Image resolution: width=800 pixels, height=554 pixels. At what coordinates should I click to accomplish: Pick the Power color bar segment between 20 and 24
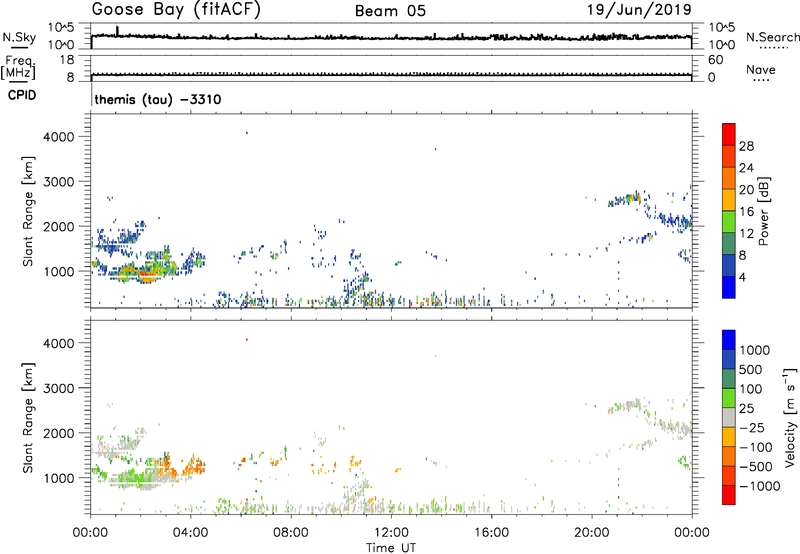coord(729,178)
